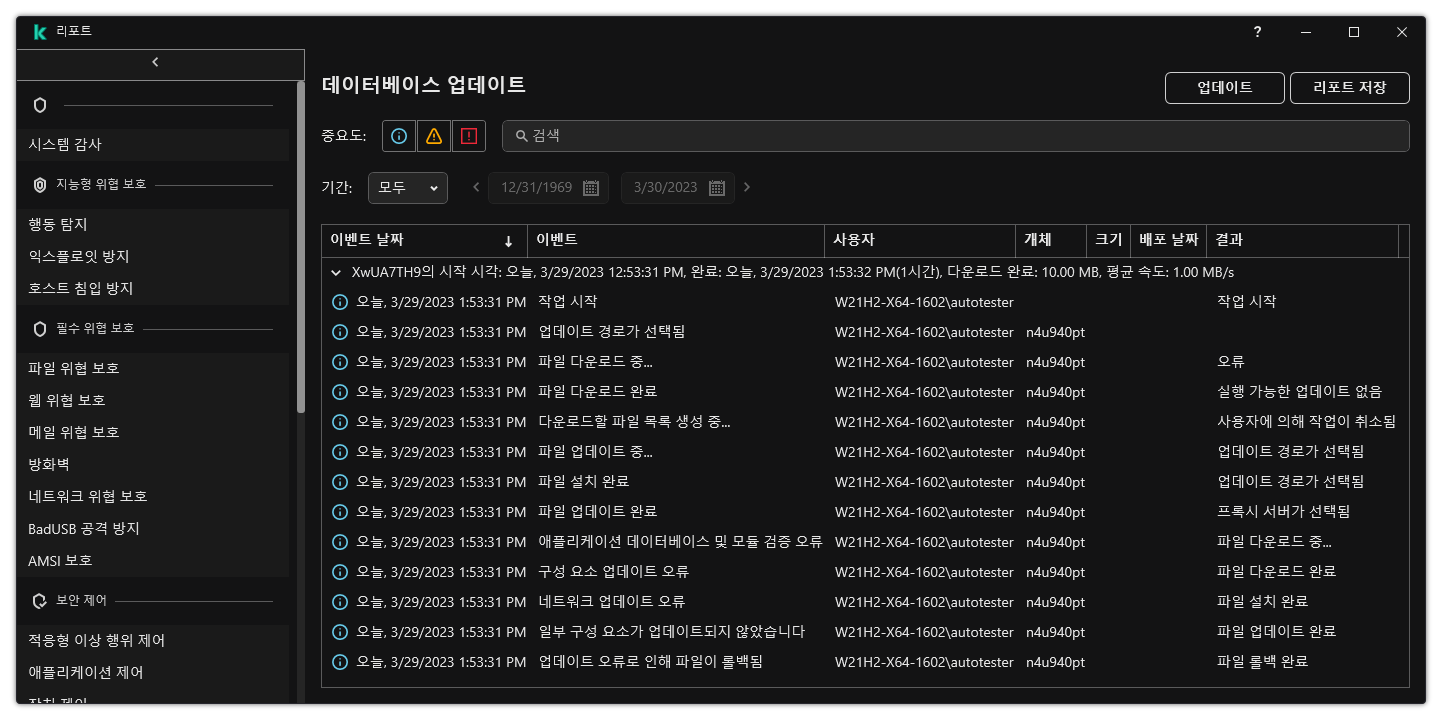Click the 업데이트 button
This screenshot has height=720, width=1442.
[x=1224, y=88]
